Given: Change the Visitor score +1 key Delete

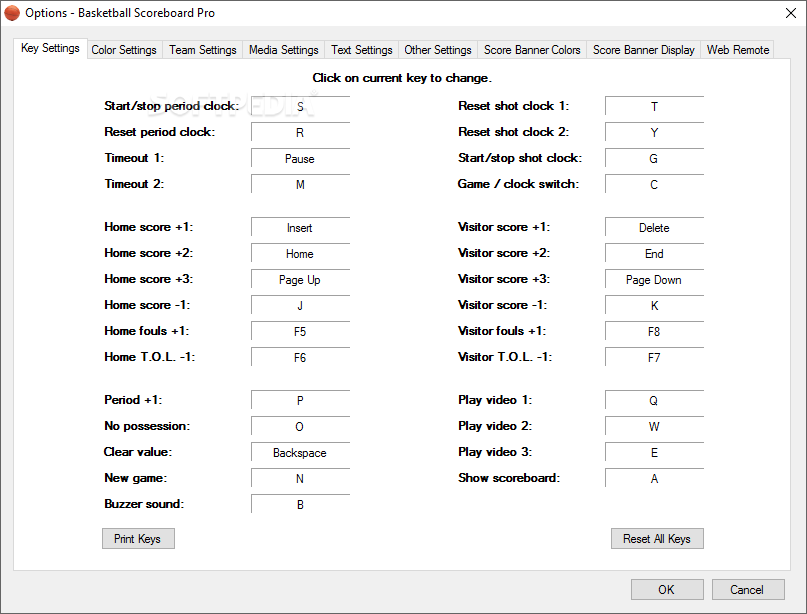Looking at the screenshot, I should [x=654, y=227].
